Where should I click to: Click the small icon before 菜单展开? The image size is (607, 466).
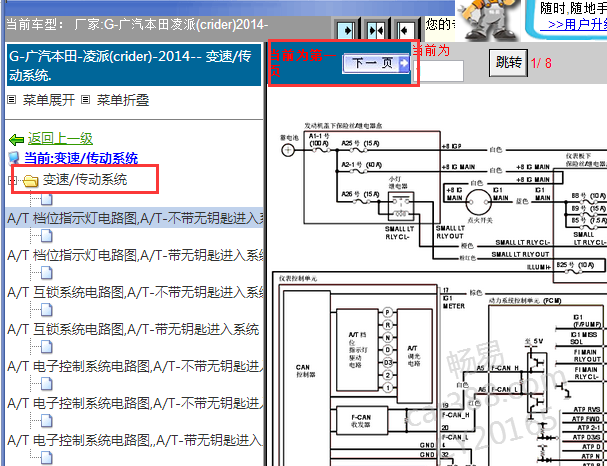click(x=12, y=100)
